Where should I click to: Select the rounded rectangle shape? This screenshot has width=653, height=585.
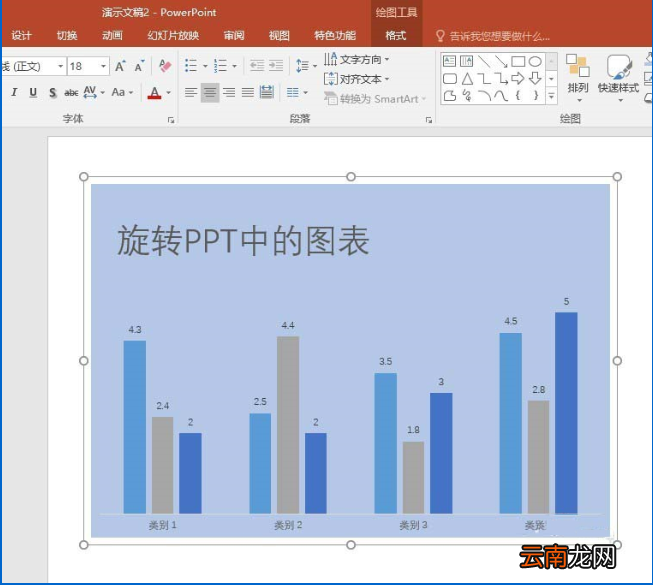449,78
